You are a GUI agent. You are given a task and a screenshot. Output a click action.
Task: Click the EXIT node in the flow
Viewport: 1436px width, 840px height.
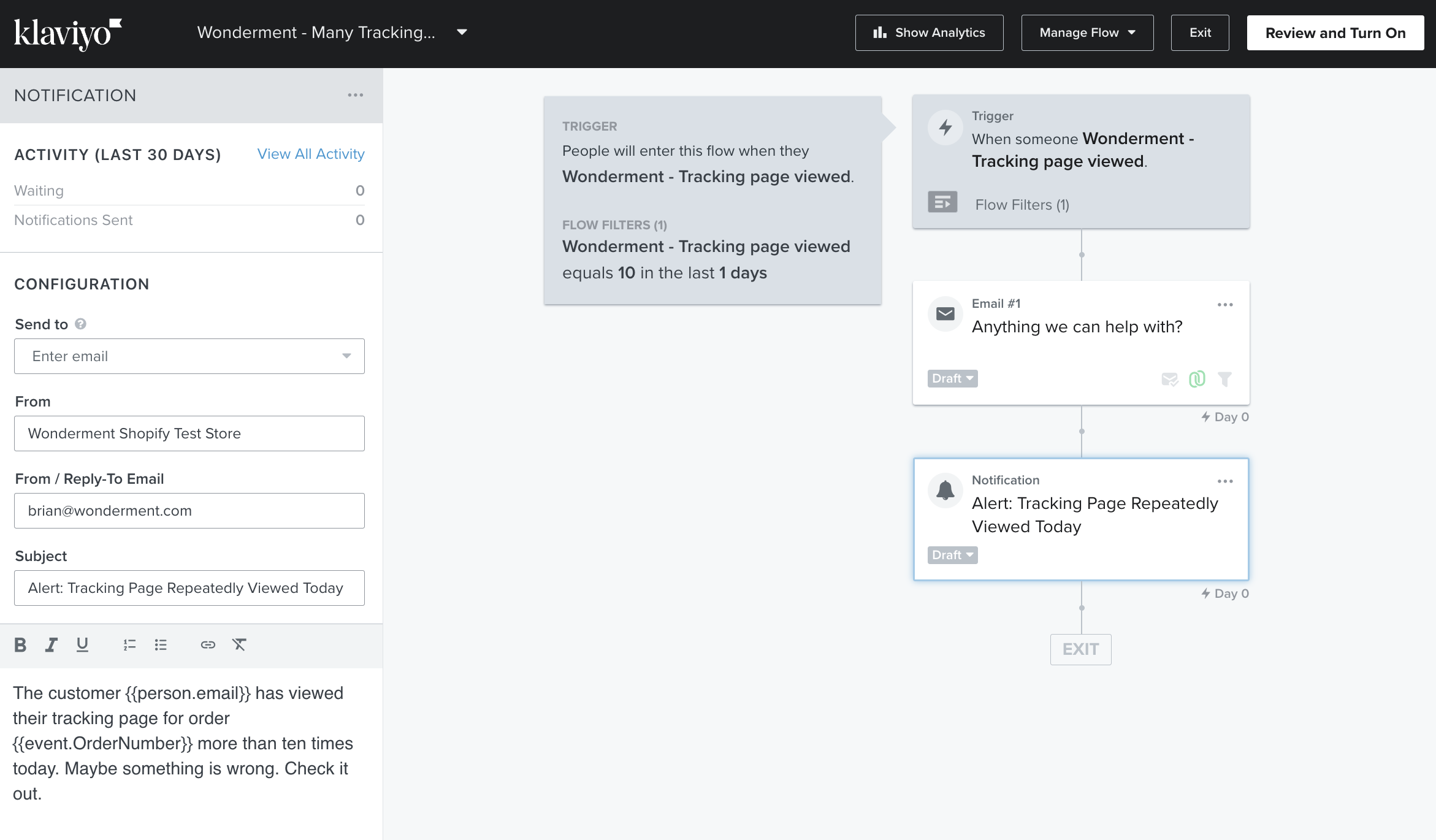click(x=1081, y=649)
